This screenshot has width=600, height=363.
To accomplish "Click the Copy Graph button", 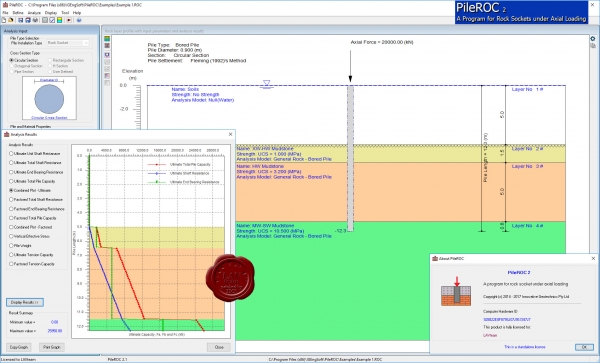I will (19, 347).
